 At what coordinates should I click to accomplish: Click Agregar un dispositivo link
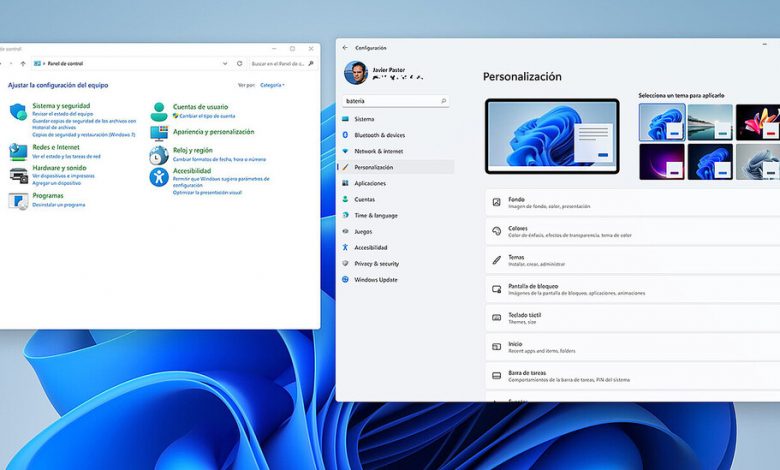point(57,183)
